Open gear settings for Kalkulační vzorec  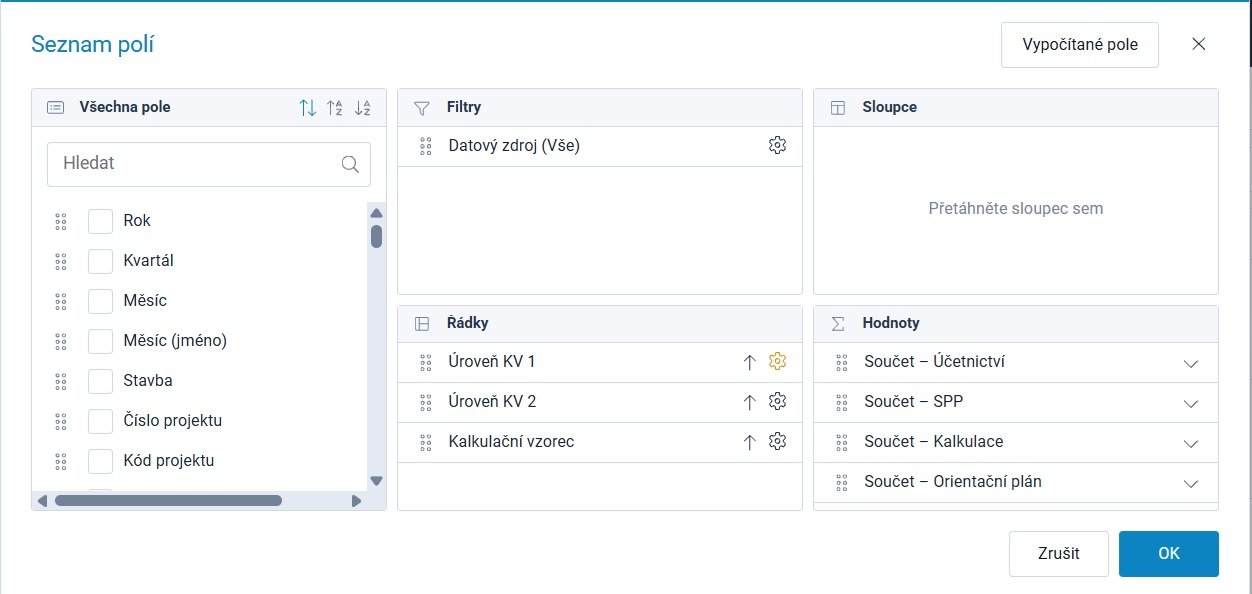coord(777,442)
